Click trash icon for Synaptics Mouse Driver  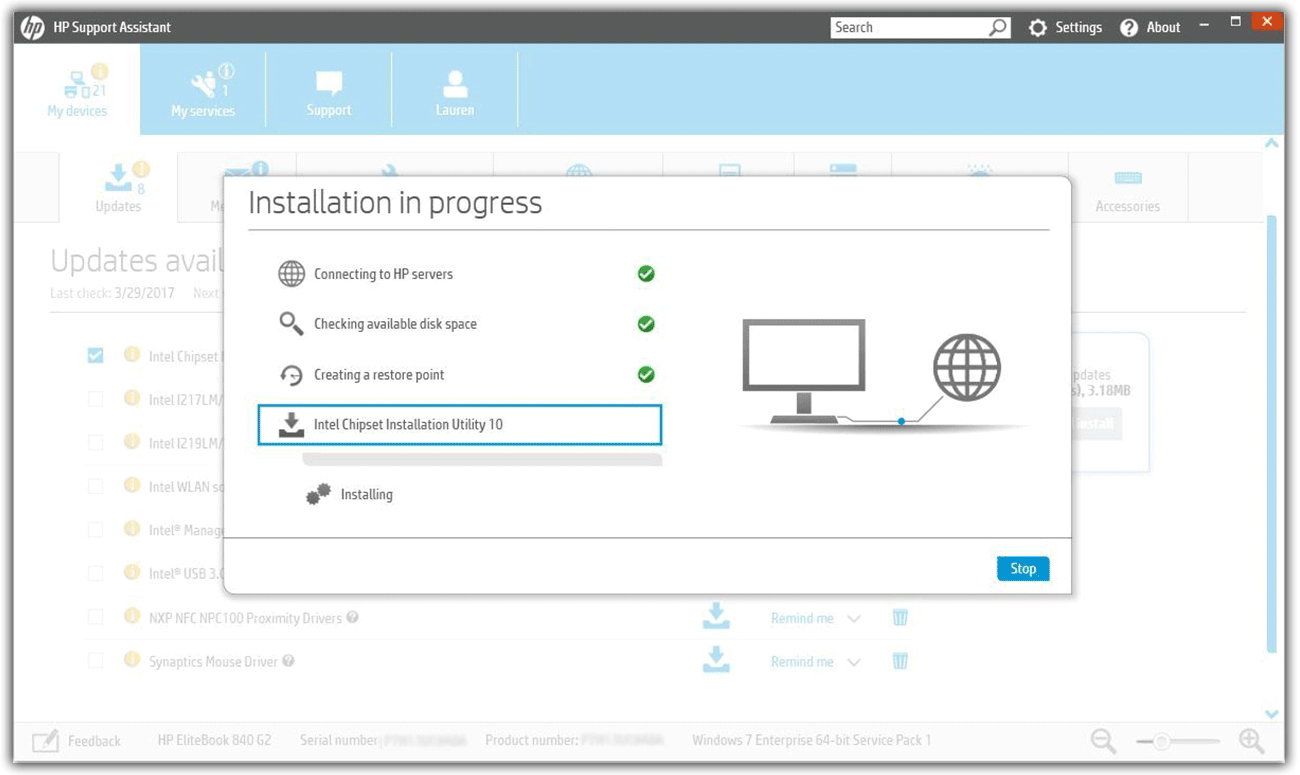tap(900, 660)
